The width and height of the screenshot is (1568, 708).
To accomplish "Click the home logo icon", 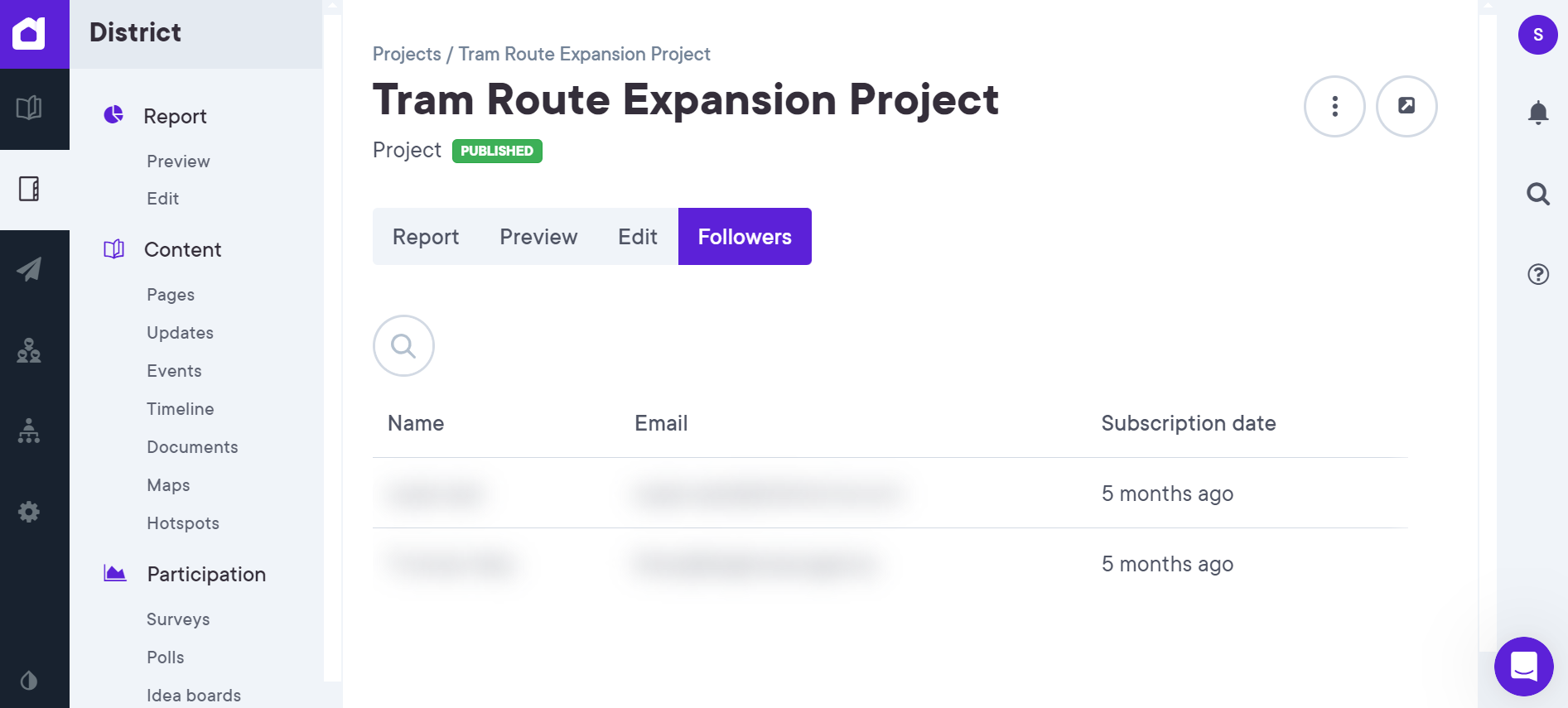I will [29, 34].
